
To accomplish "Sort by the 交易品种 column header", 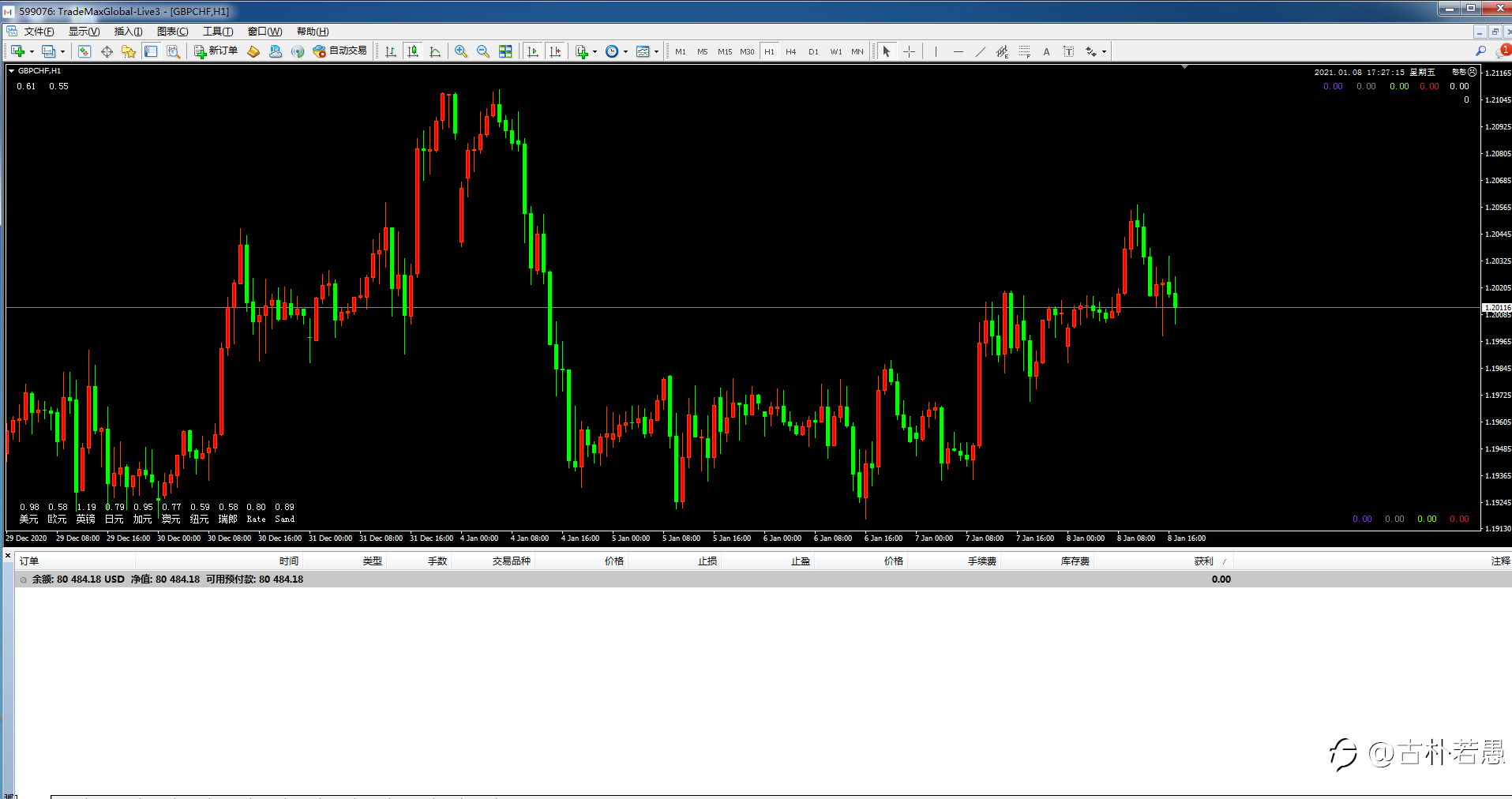I will (511, 561).
